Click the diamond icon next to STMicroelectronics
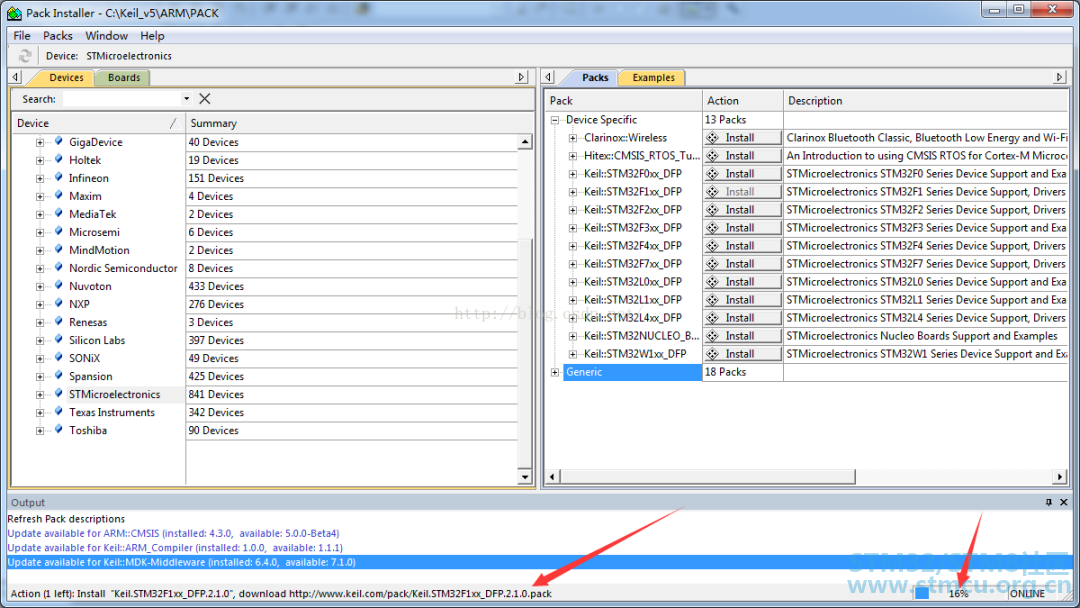The image size is (1080, 608). click(x=59, y=393)
